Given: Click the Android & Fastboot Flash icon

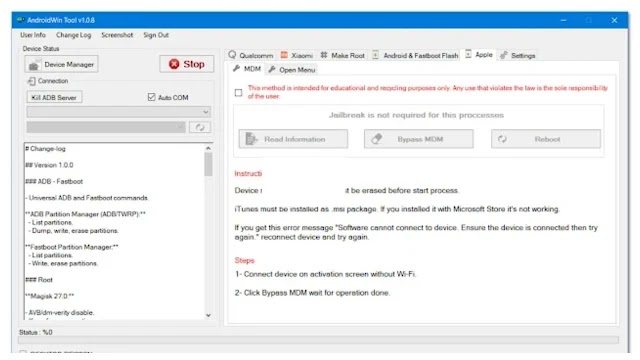Looking at the screenshot, I should click(376, 55).
